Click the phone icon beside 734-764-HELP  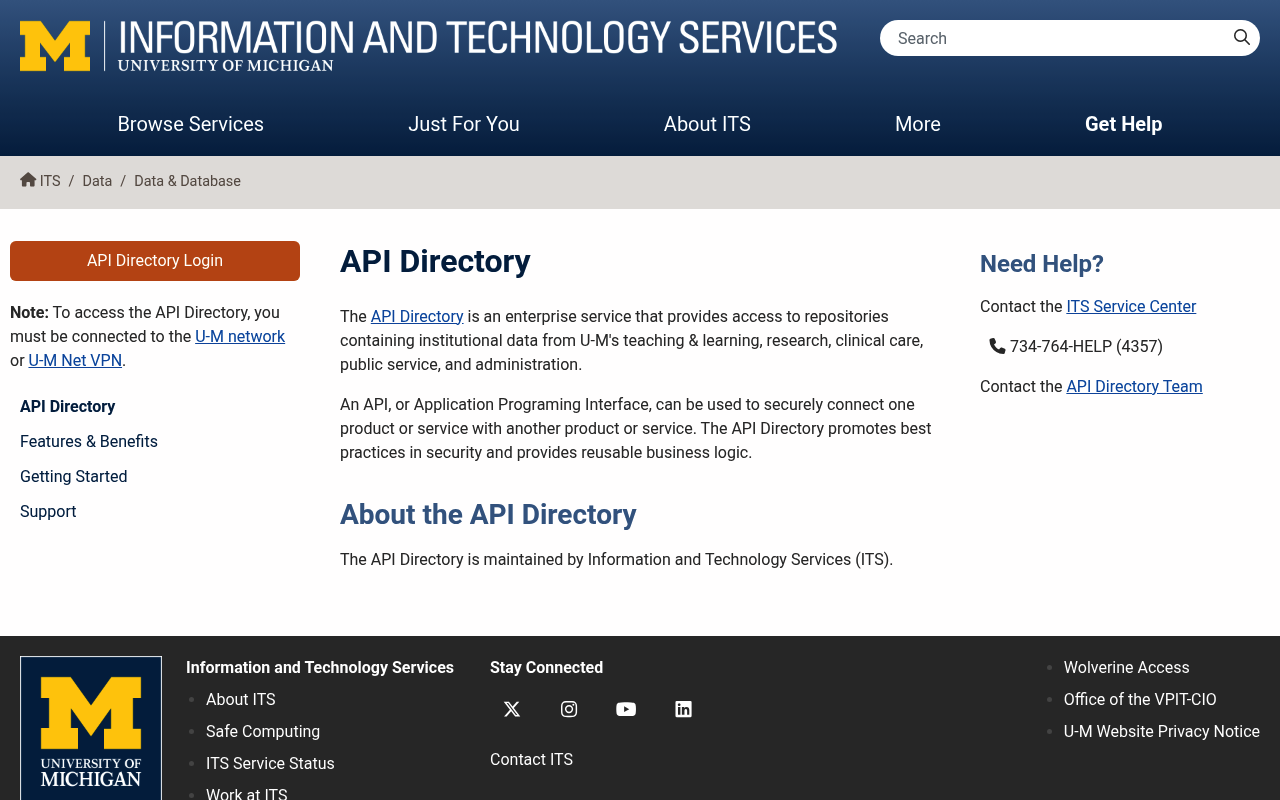tap(997, 346)
